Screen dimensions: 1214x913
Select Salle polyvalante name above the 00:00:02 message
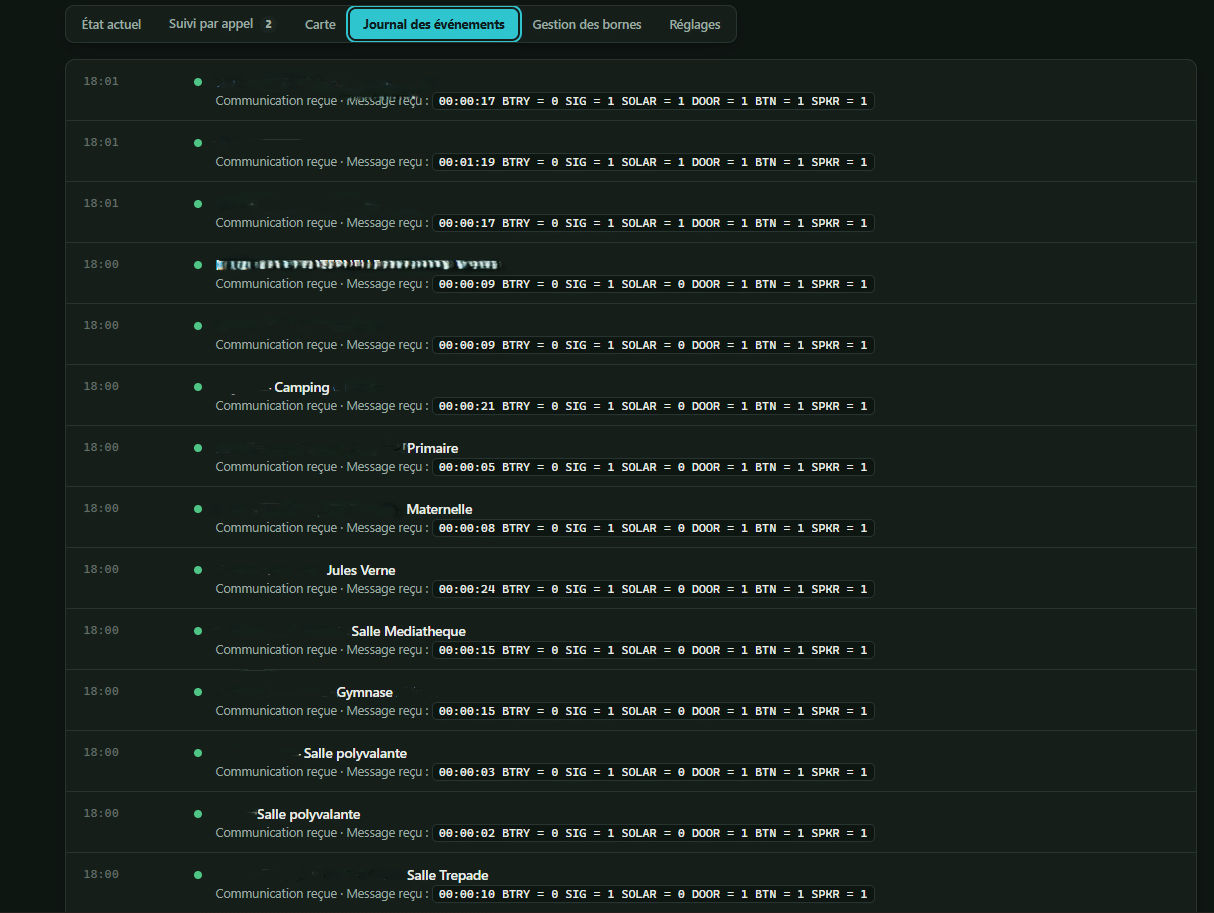click(x=309, y=815)
